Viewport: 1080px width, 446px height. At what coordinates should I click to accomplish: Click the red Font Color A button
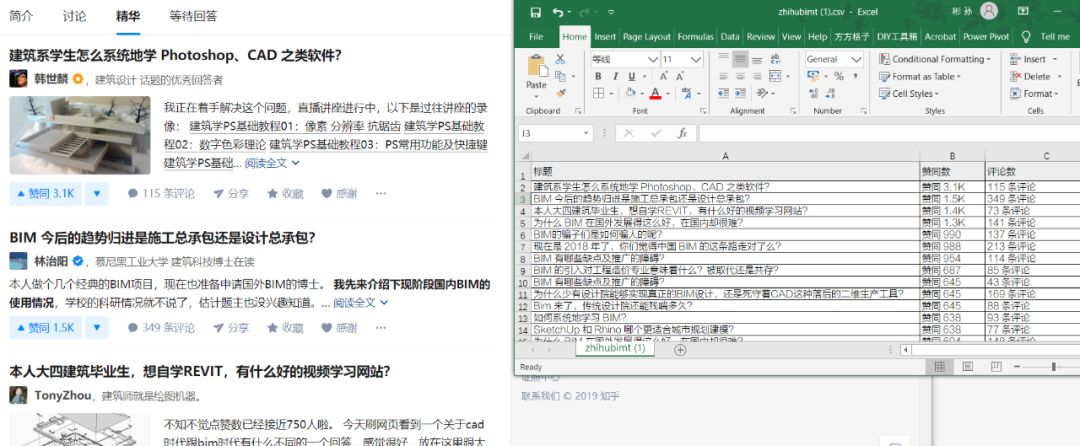coord(655,94)
